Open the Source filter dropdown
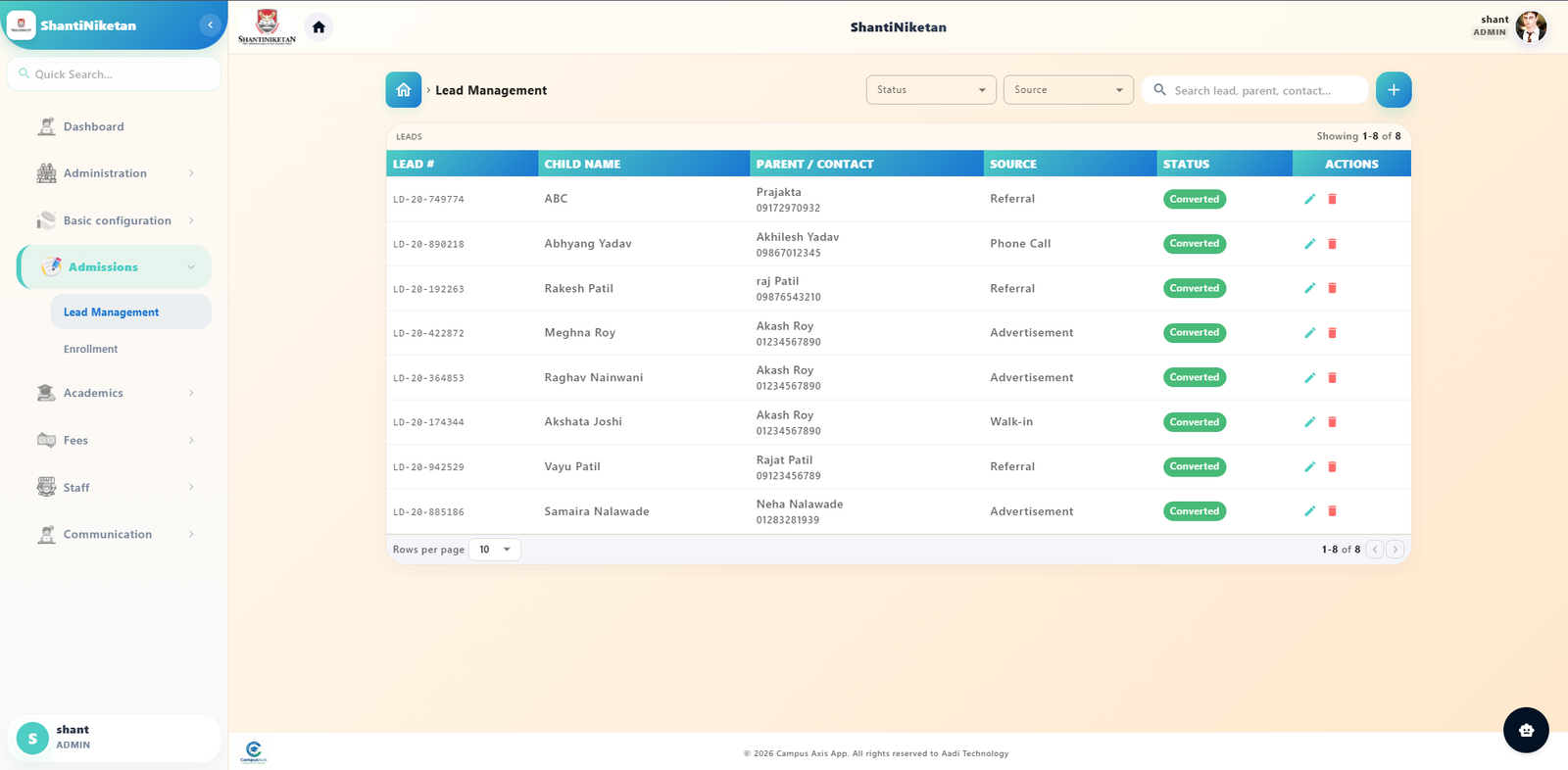The width and height of the screenshot is (1568, 770). pos(1068,90)
